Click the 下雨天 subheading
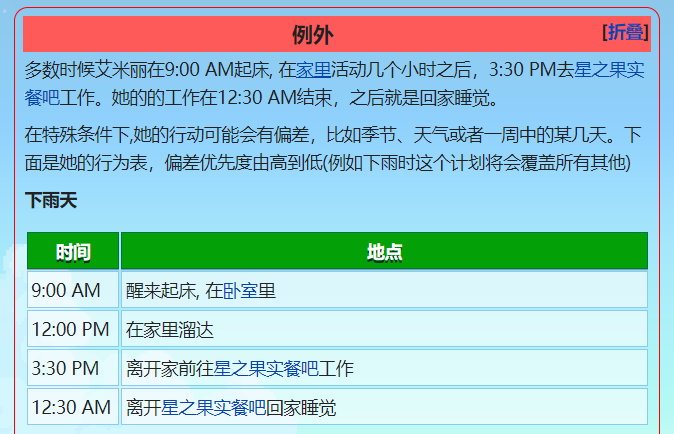Image resolution: width=674 pixels, height=434 pixels. click(51, 201)
